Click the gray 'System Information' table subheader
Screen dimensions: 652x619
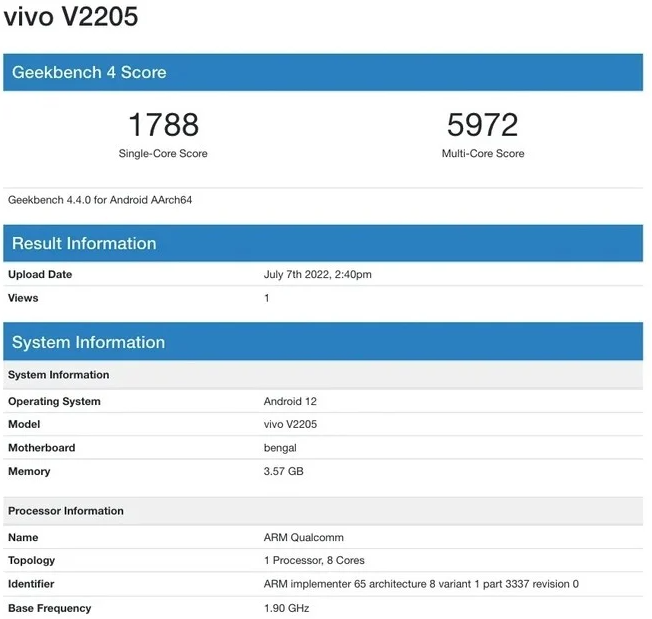pyautogui.click(x=323, y=375)
